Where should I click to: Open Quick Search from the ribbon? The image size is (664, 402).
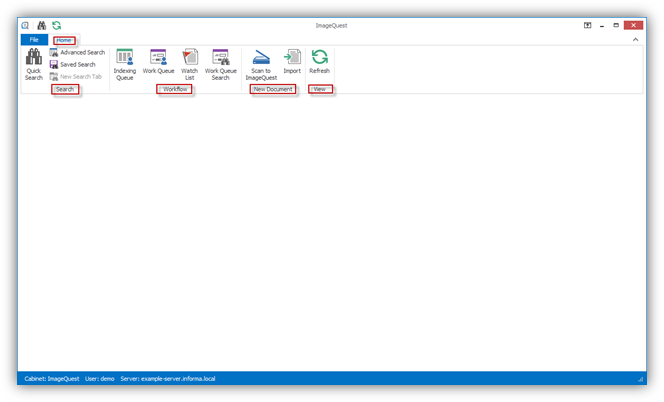tap(34, 64)
